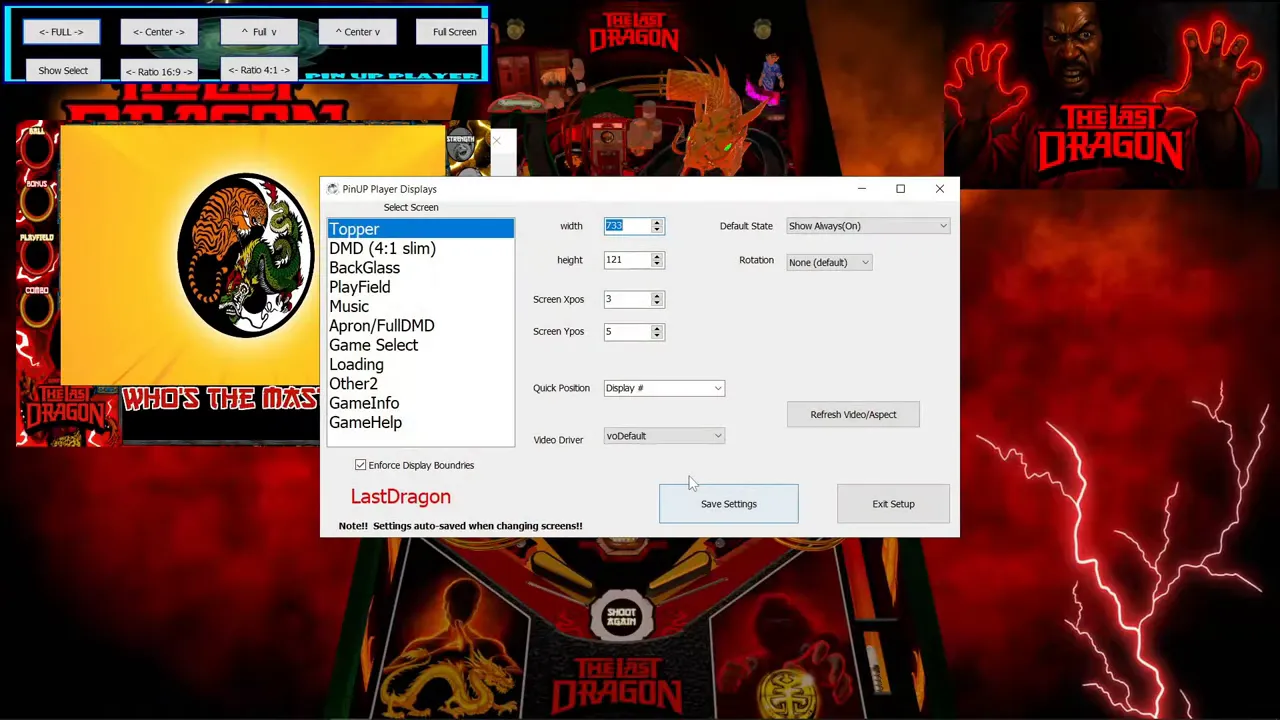
Task: Click the '^ Center v' button
Action: click(357, 32)
